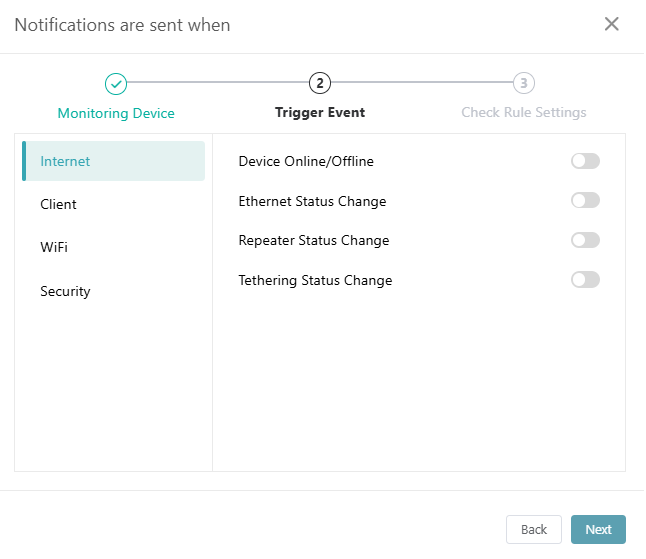Click the Monitoring Device checkmark step icon
The height and width of the screenshot is (559, 646).
click(x=116, y=83)
